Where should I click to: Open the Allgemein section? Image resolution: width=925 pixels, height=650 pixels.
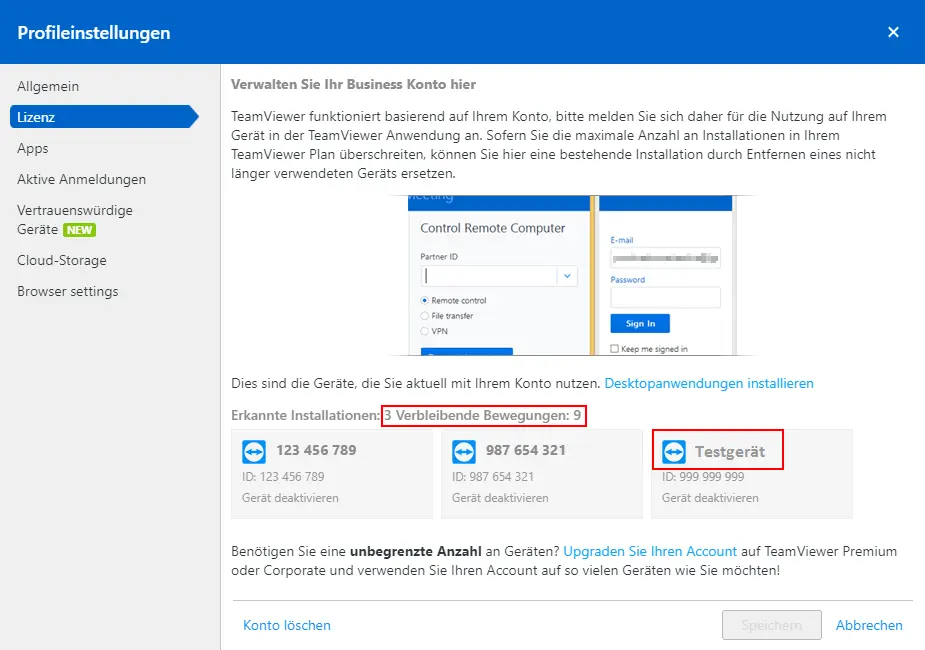(x=48, y=86)
